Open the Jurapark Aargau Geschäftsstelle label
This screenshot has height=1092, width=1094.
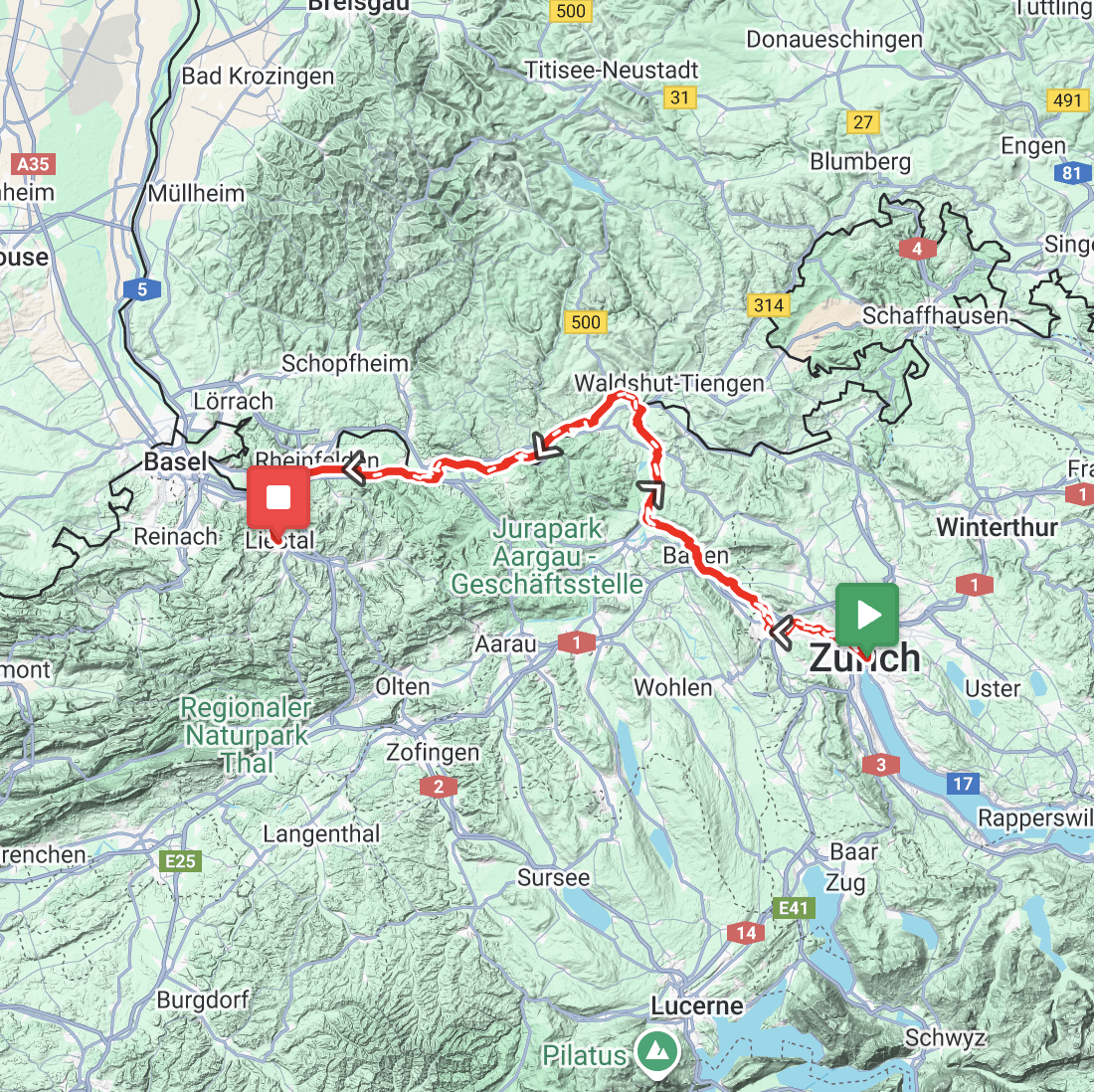[x=547, y=556]
